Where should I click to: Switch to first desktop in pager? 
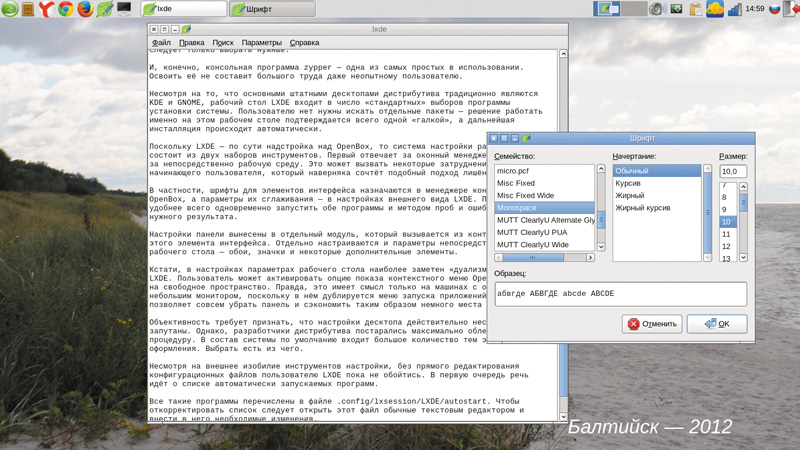point(607,9)
